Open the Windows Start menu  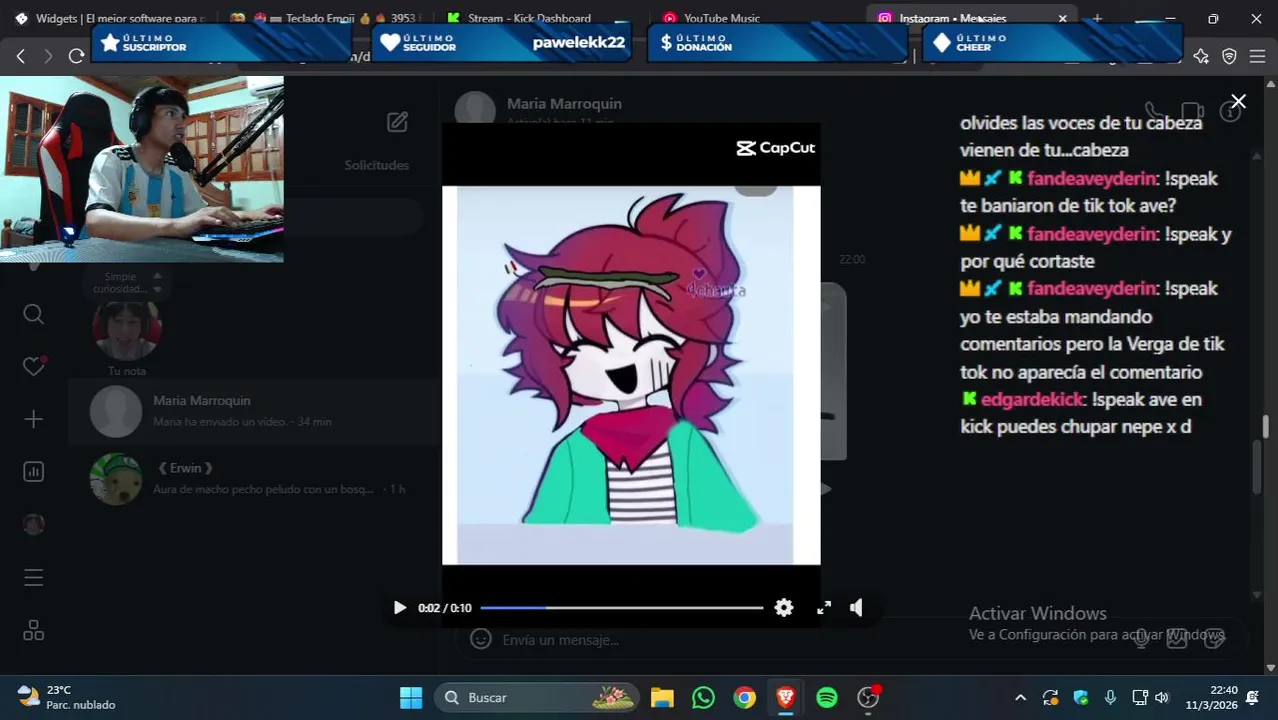pyautogui.click(x=411, y=697)
